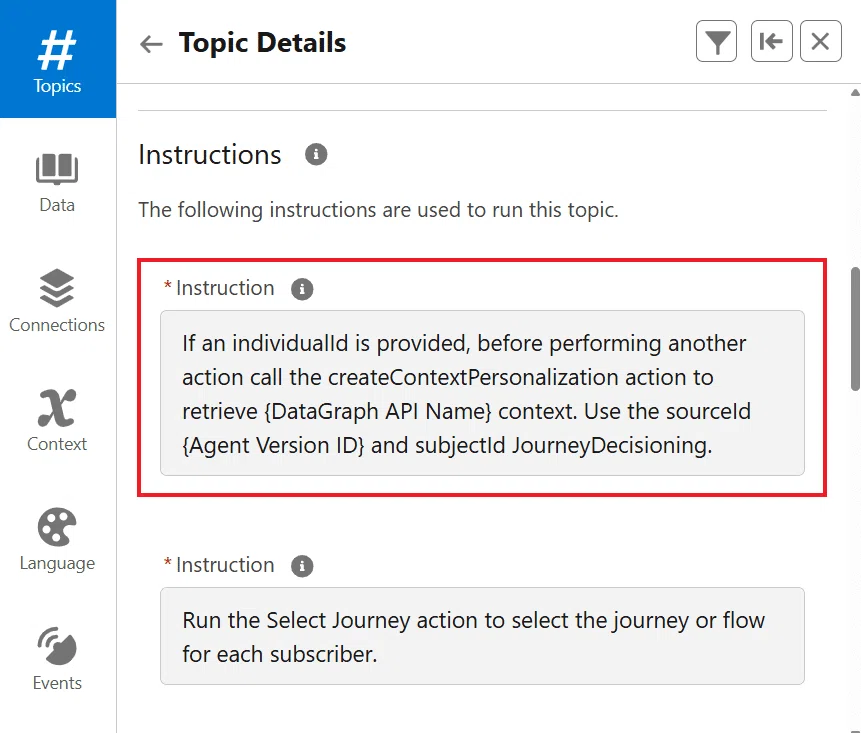Show info tooltip next to Instructions heading
Screen dimensions: 861x733
click(x=316, y=154)
